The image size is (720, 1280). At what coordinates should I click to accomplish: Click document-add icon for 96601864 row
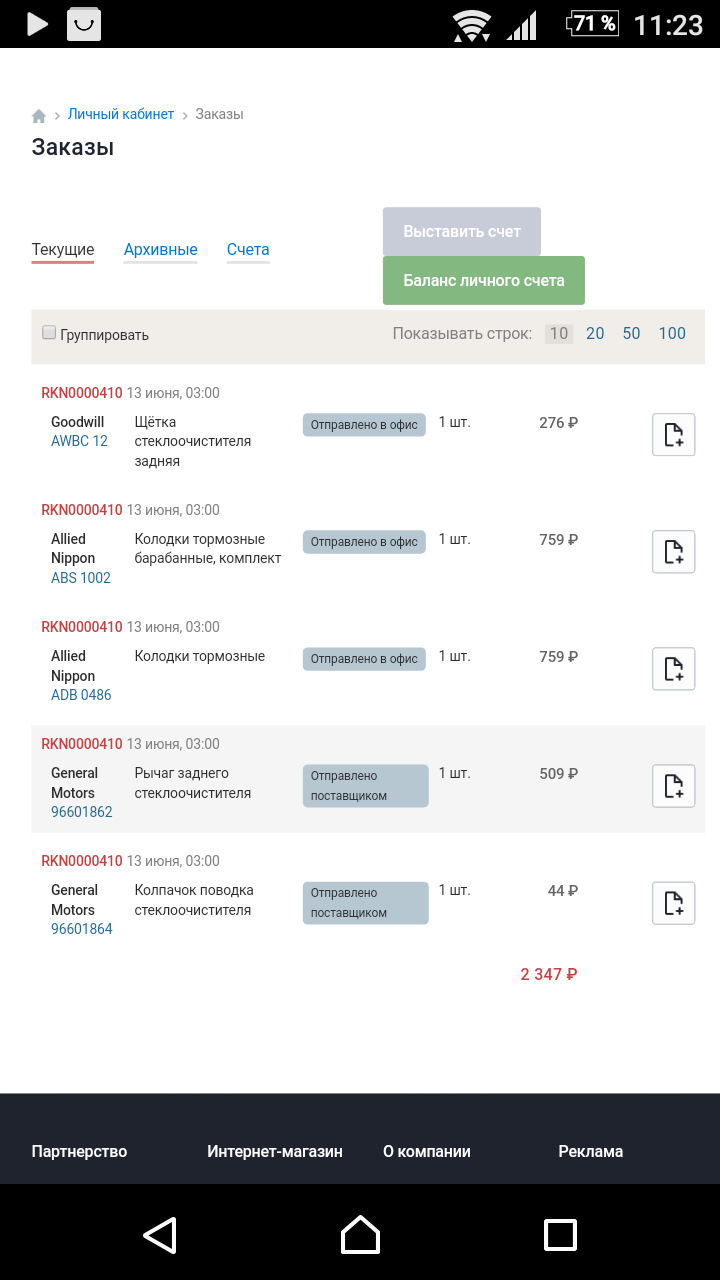pos(674,902)
